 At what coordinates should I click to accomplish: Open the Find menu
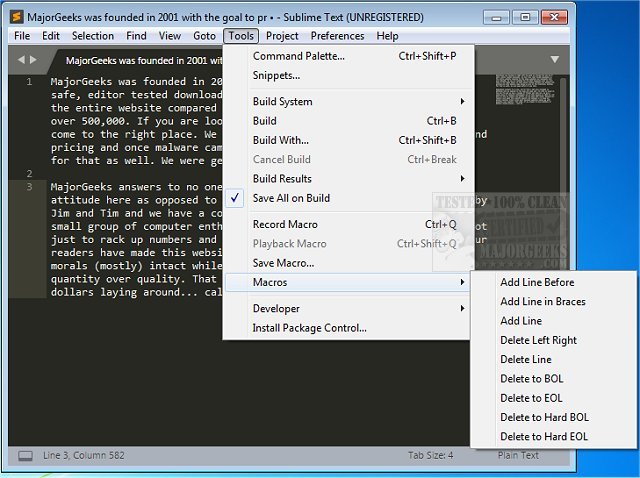pyautogui.click(x=136, y=36)
